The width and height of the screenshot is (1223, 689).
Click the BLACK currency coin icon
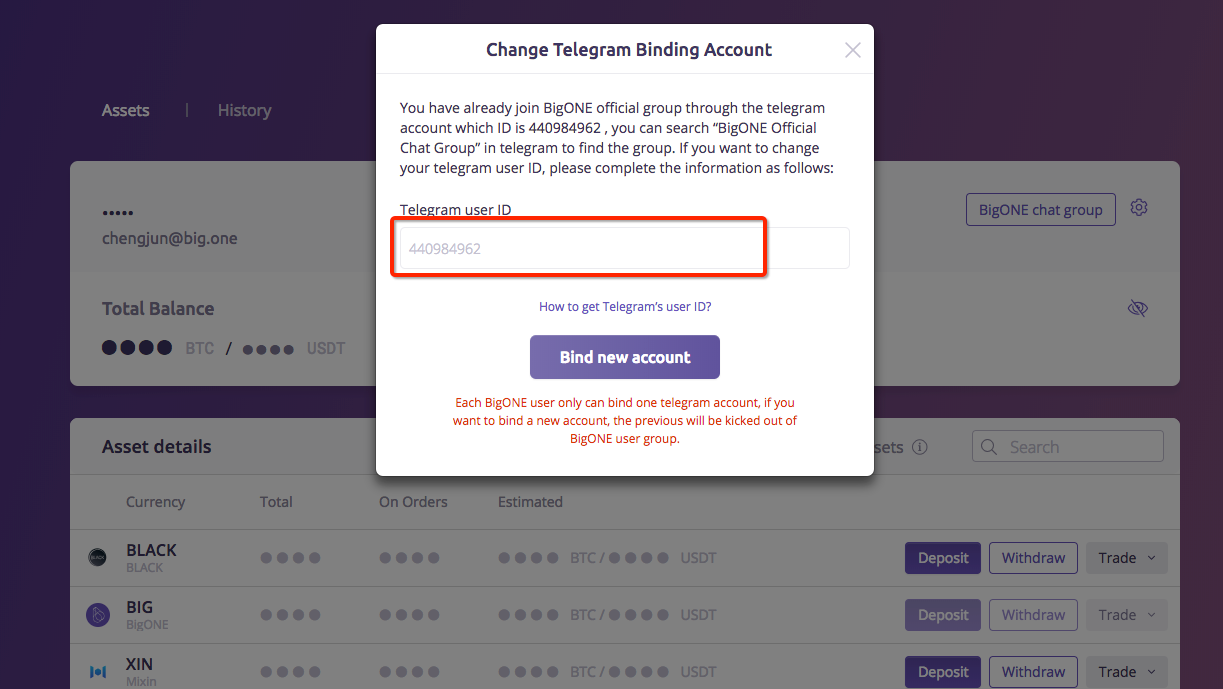click(x=97, y=558)
